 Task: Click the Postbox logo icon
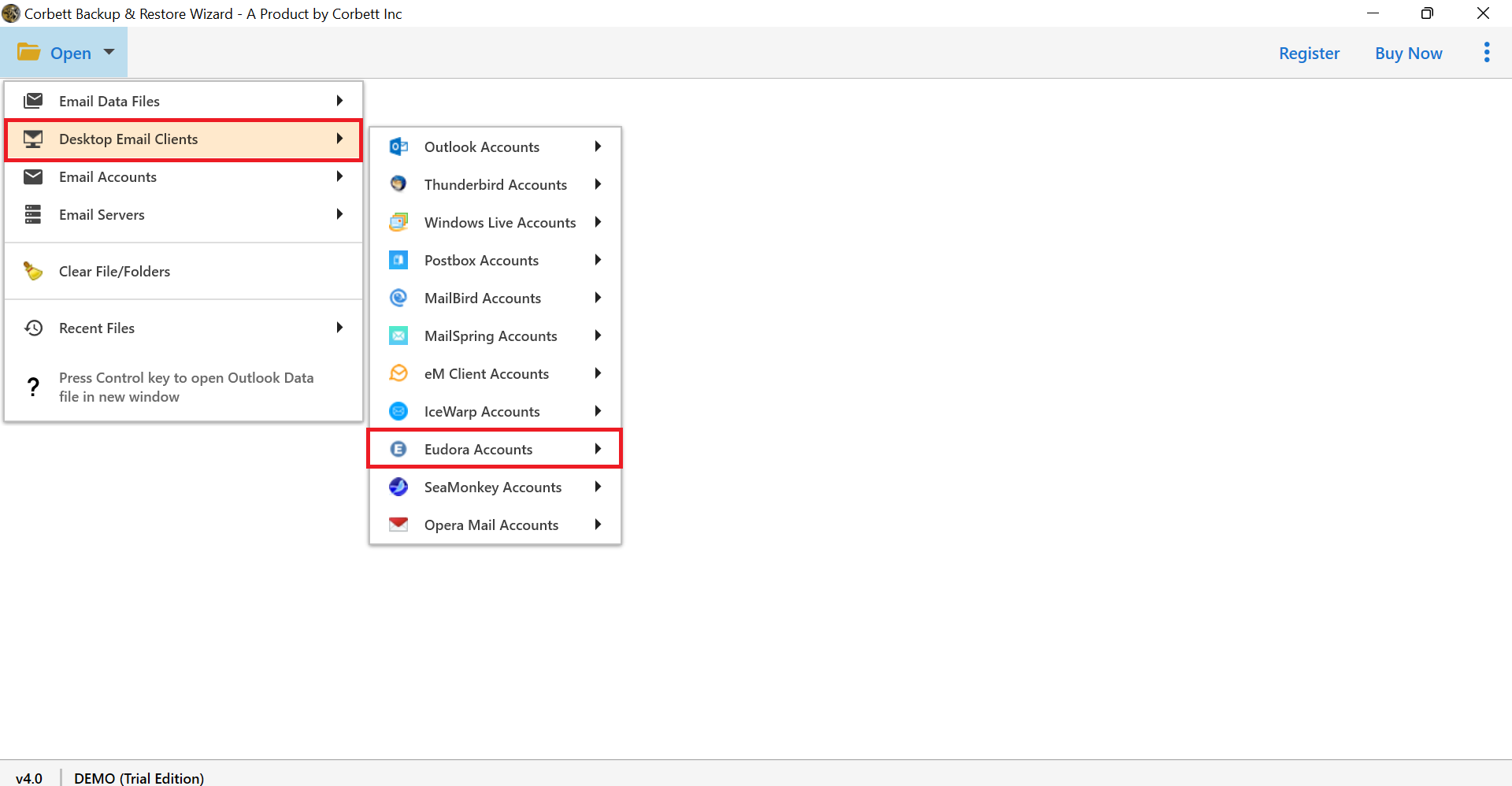pyautogui.click(x=398, y=260)
